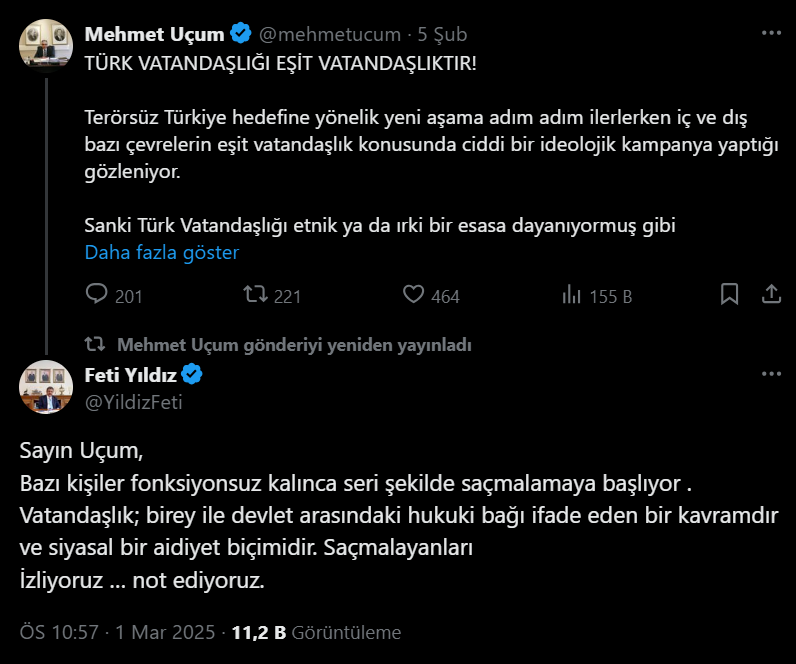The image size is (796, 664).
Task: Bookmark Mehmet Uçum's post
Action: (730, 295)
